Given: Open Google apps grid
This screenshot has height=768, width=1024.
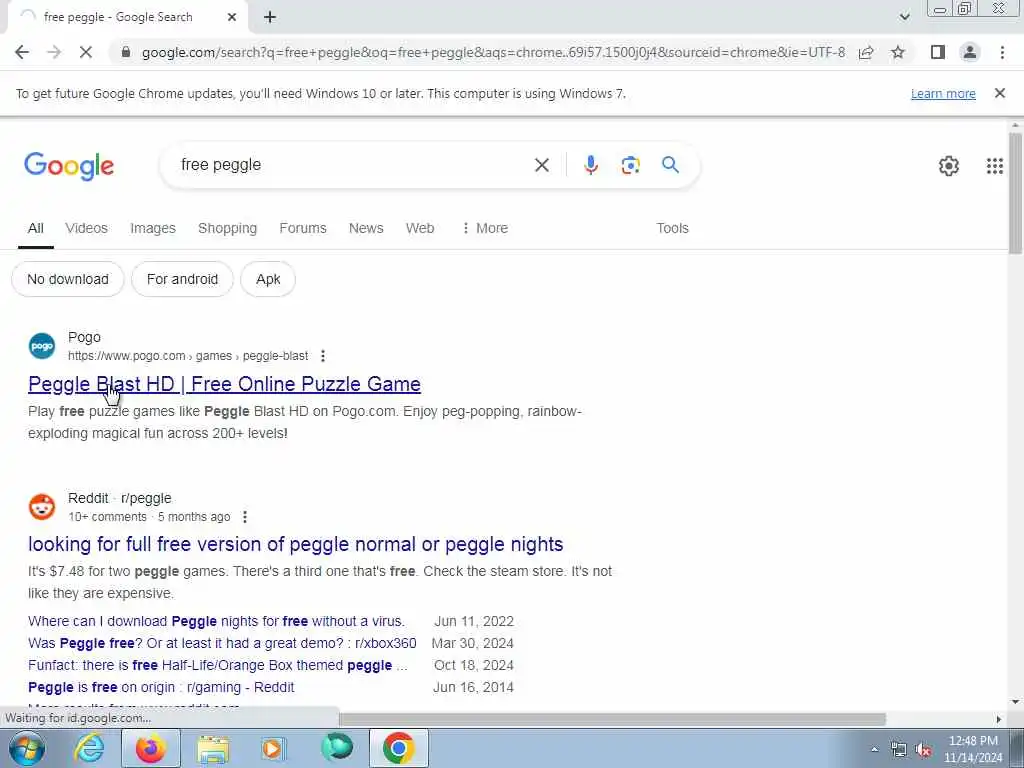Looking at the screenshot, I should (995, 166).
